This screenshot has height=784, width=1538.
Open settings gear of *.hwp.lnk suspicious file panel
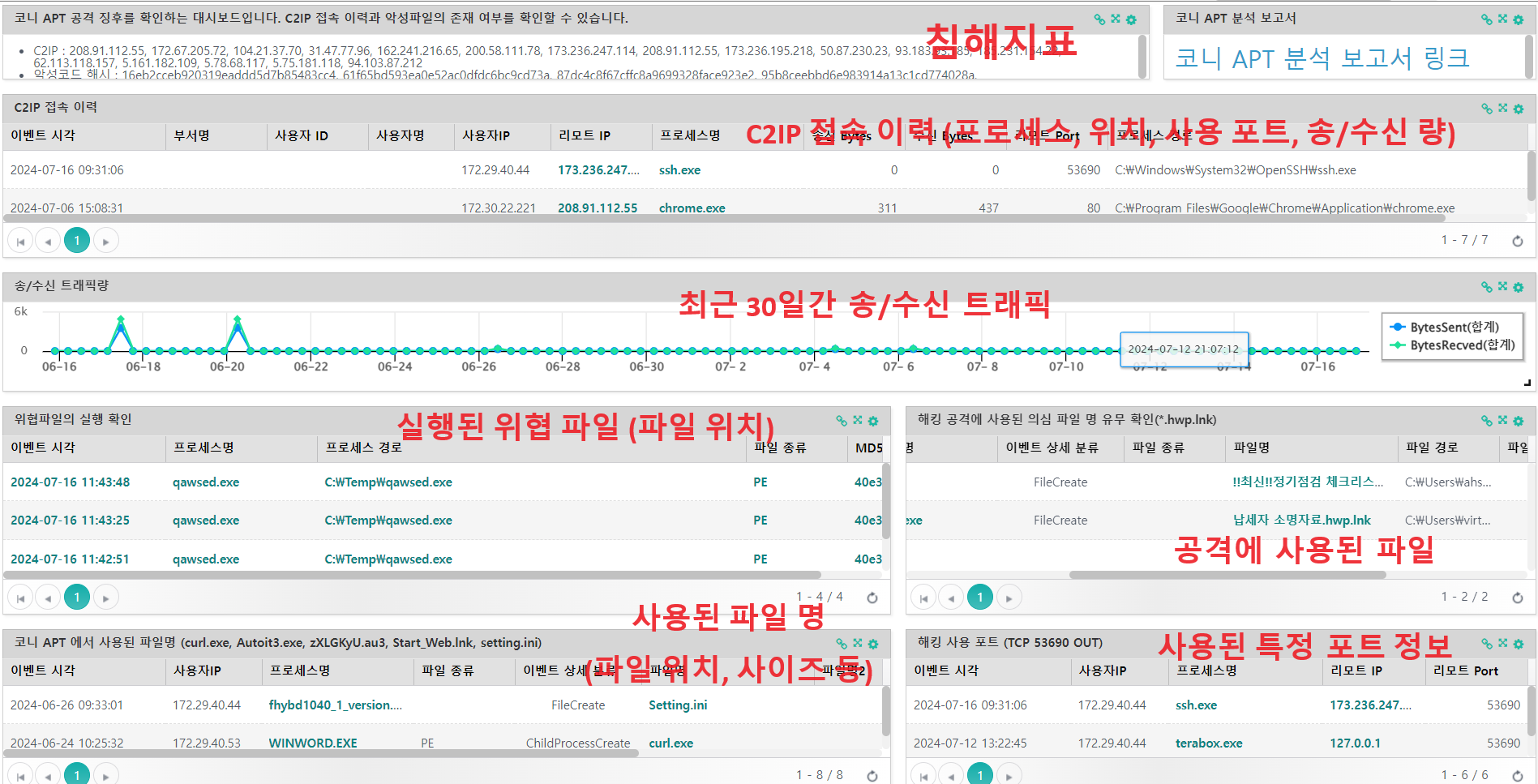click(1519, 421)
